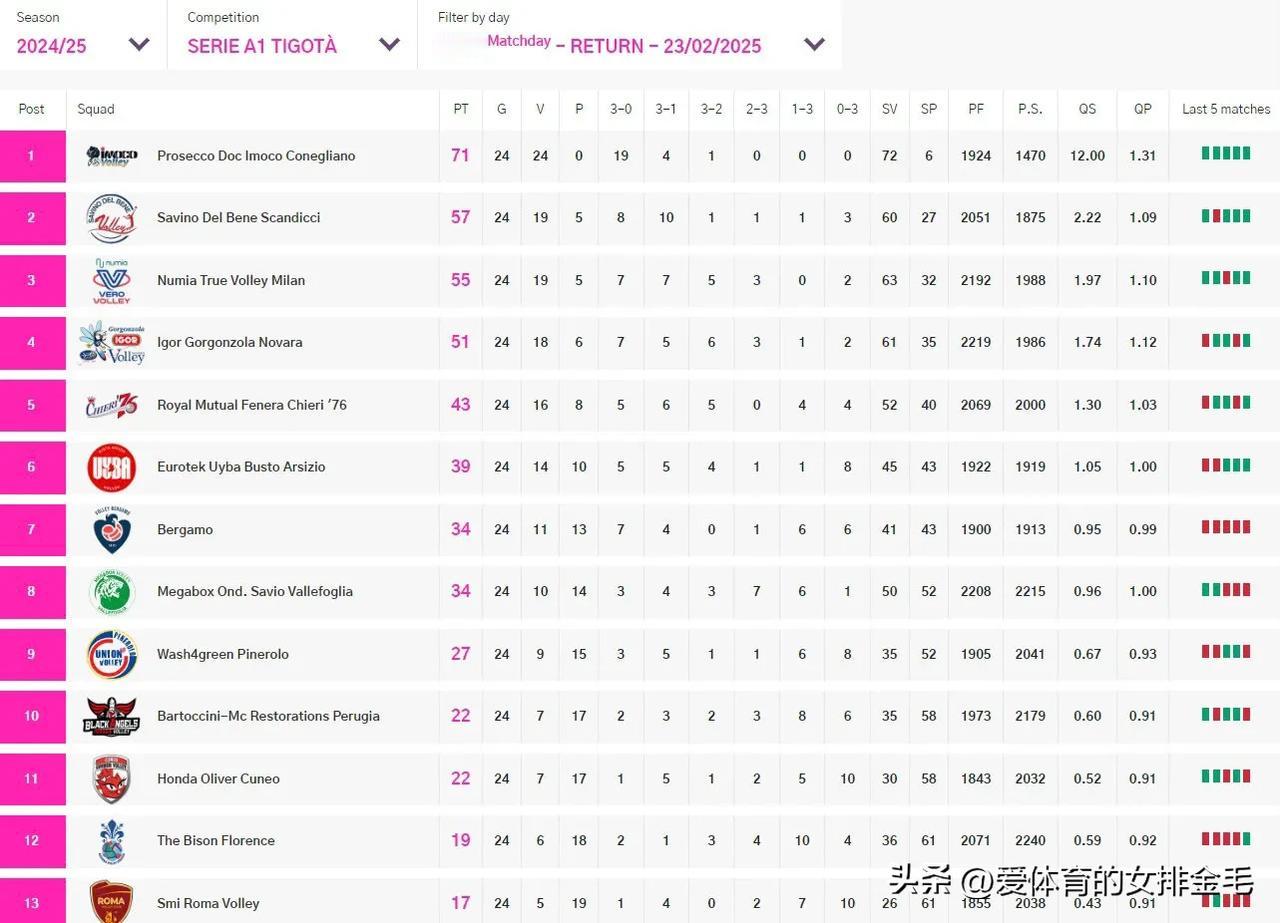This screenshot has width=1280, height=923.
Task: Click Scandicci's last 5 matches form bars
Action: point(1226,215)
